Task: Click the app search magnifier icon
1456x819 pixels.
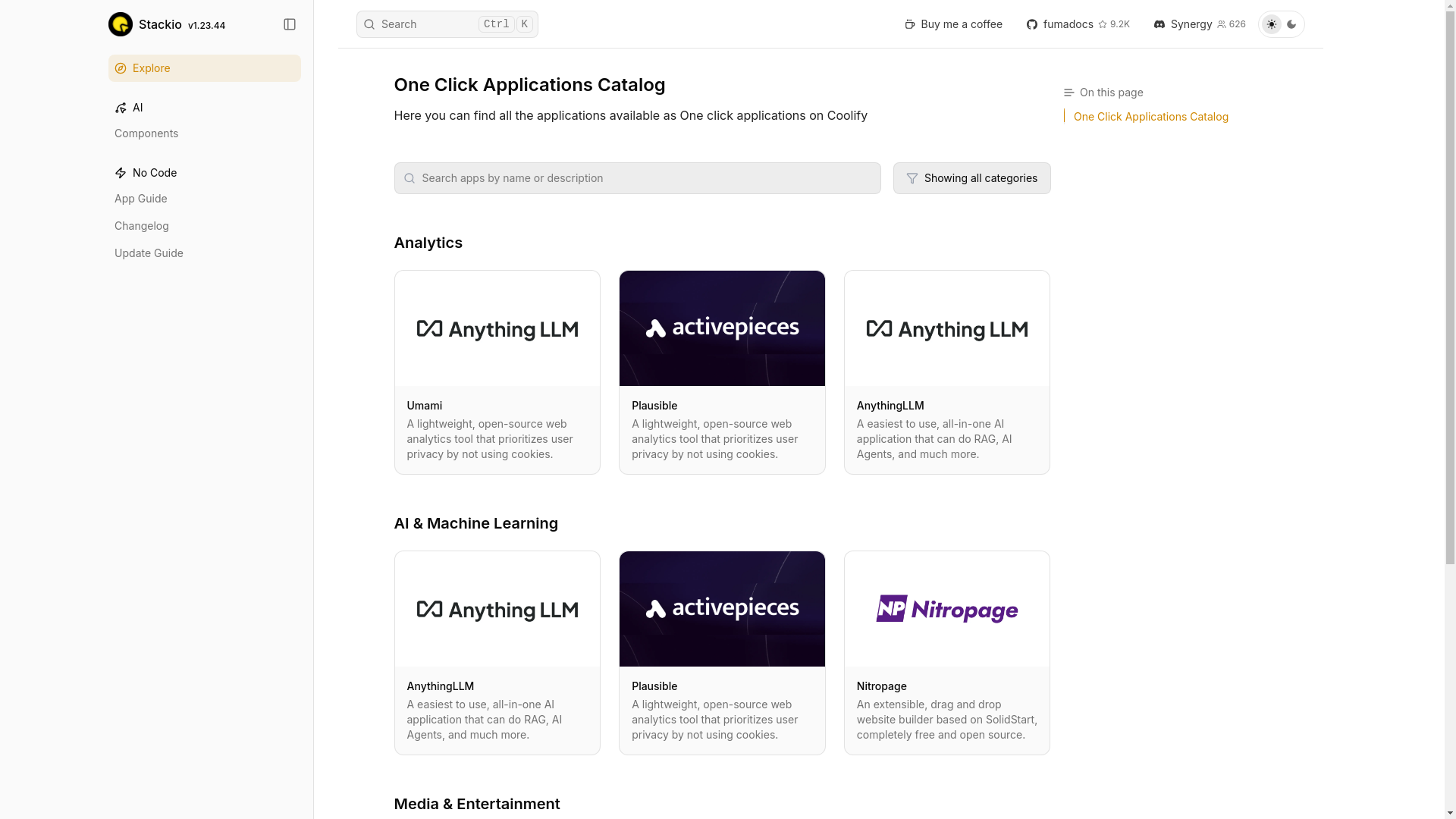Action: click(409, 178)
